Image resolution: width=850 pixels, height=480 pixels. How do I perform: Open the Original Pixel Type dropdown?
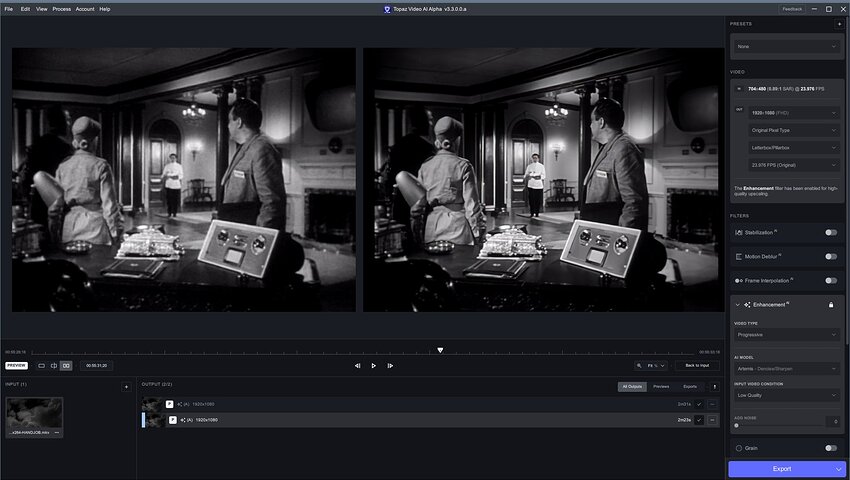click(x=794, y=130)
